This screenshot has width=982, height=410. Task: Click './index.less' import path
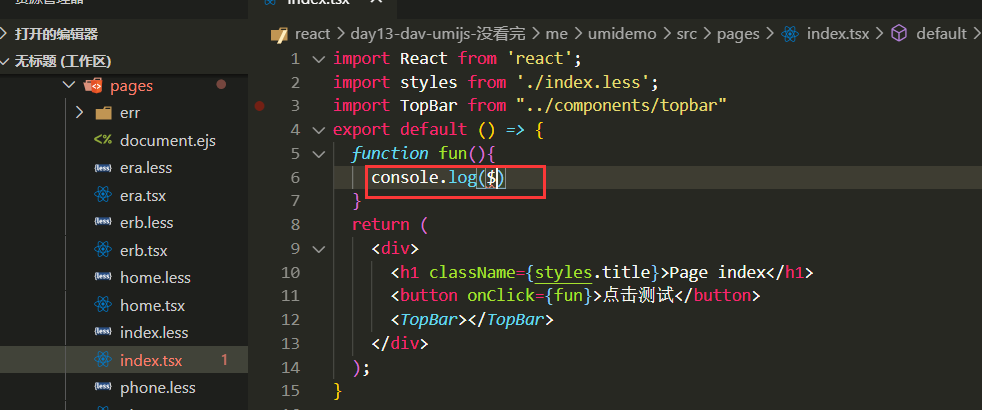(x=584, y=83)
